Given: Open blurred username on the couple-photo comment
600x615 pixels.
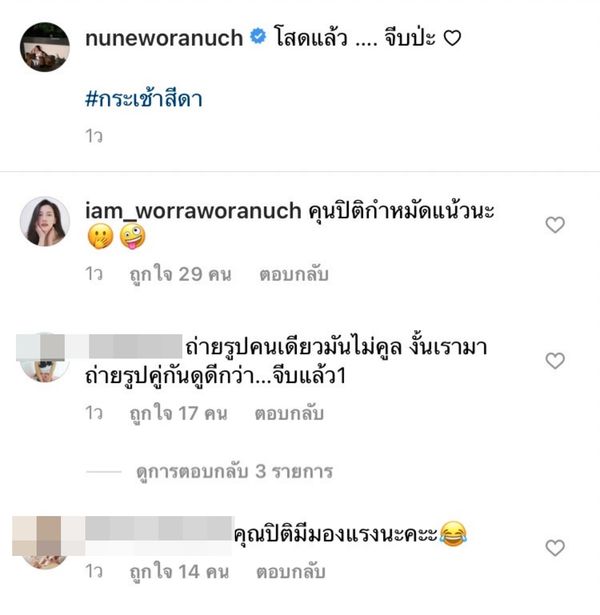Looking at the screenshot, I should (x=135, y=346).
